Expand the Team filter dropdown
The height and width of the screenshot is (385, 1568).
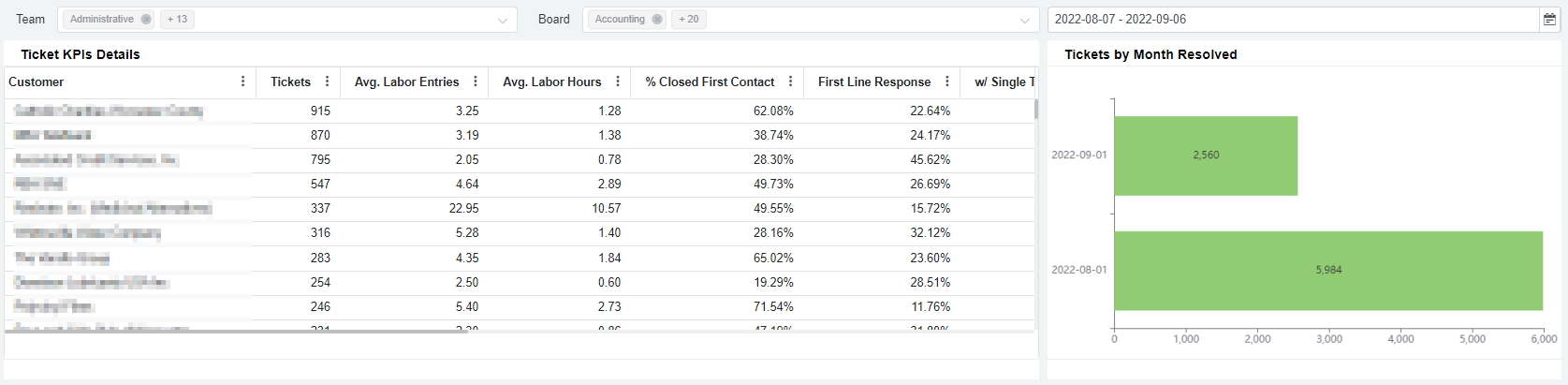click(503, 20)
